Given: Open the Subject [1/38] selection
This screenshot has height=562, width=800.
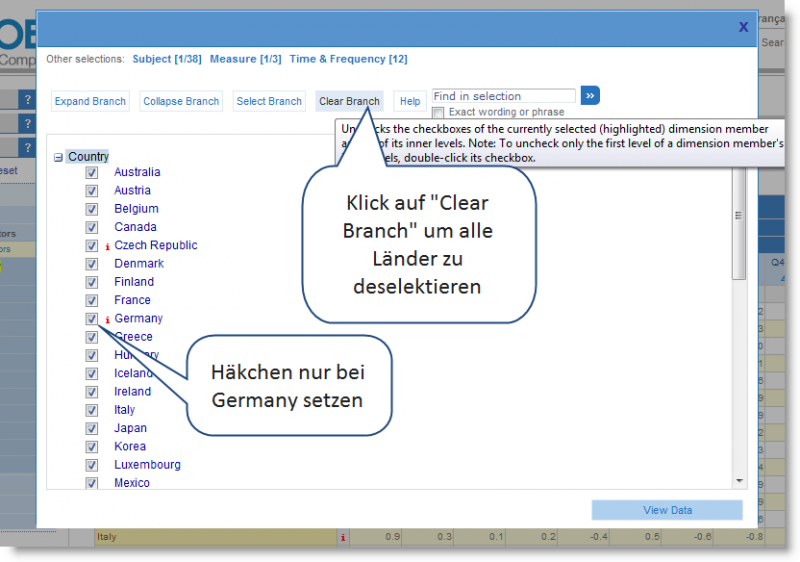Looking at the screenshot, I should [x=167, y=59].
